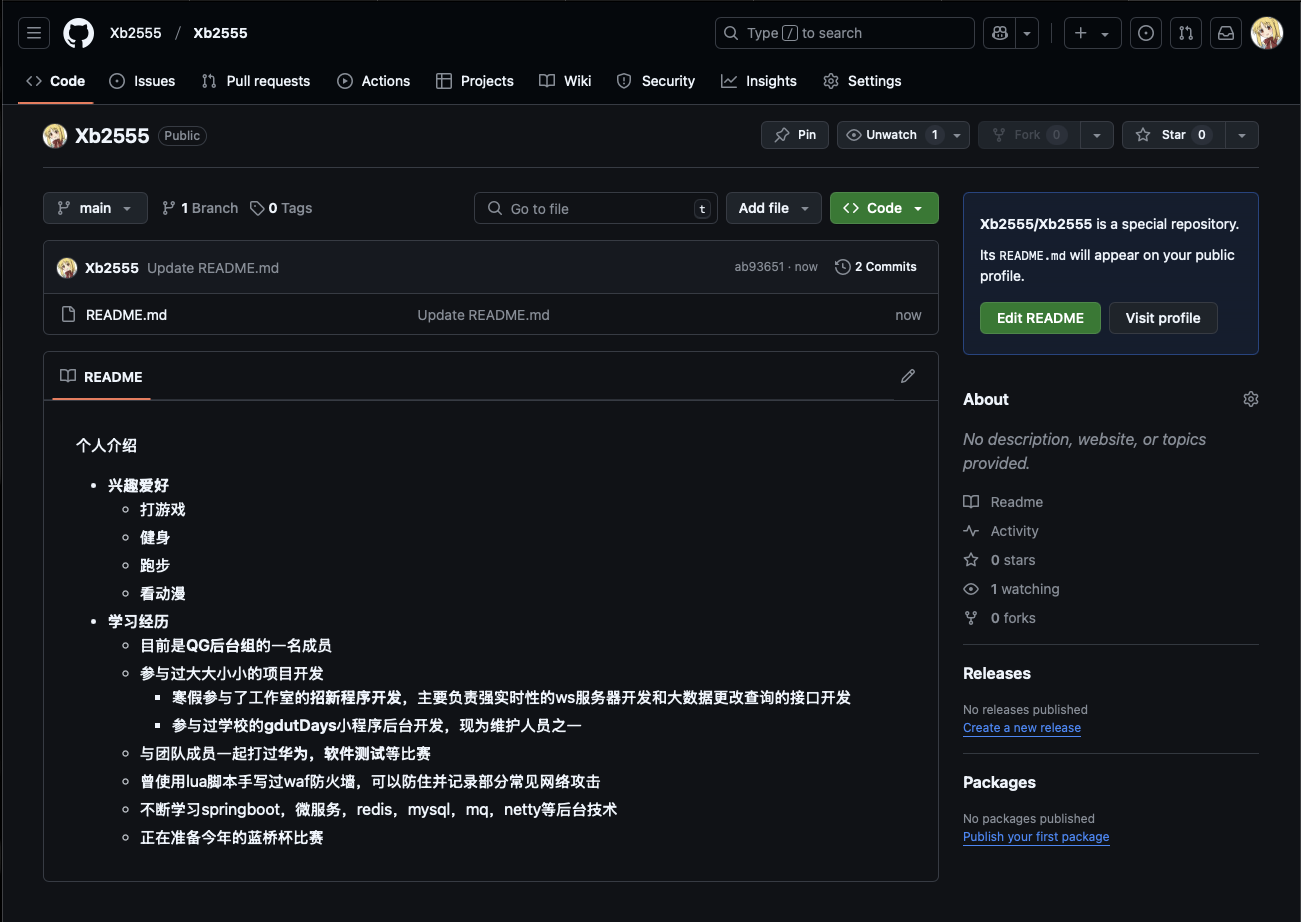This screenshot has width=1301, height=922.
Task: Click the bold Xb2555 repository title
Action: tap(112, 136)
